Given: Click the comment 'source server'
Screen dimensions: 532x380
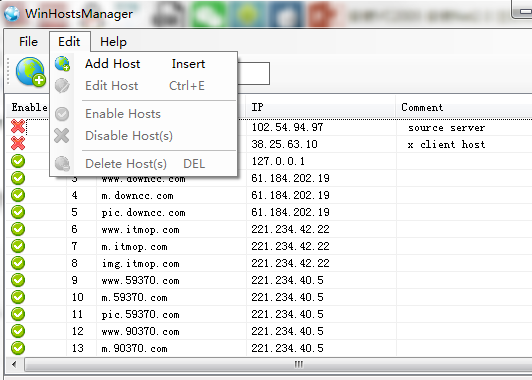Looking at the screenshot, I should (446, 128).
